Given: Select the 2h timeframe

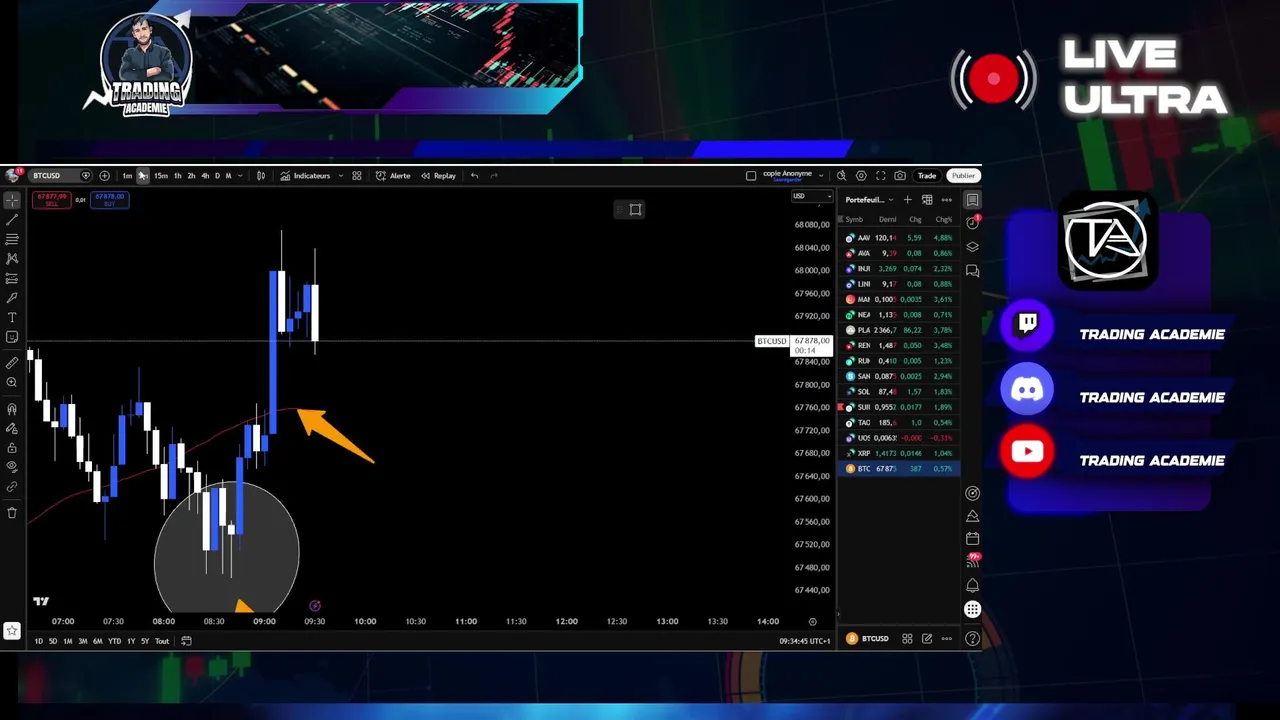Looking at the screenshot, I should (x=192, y=176).
